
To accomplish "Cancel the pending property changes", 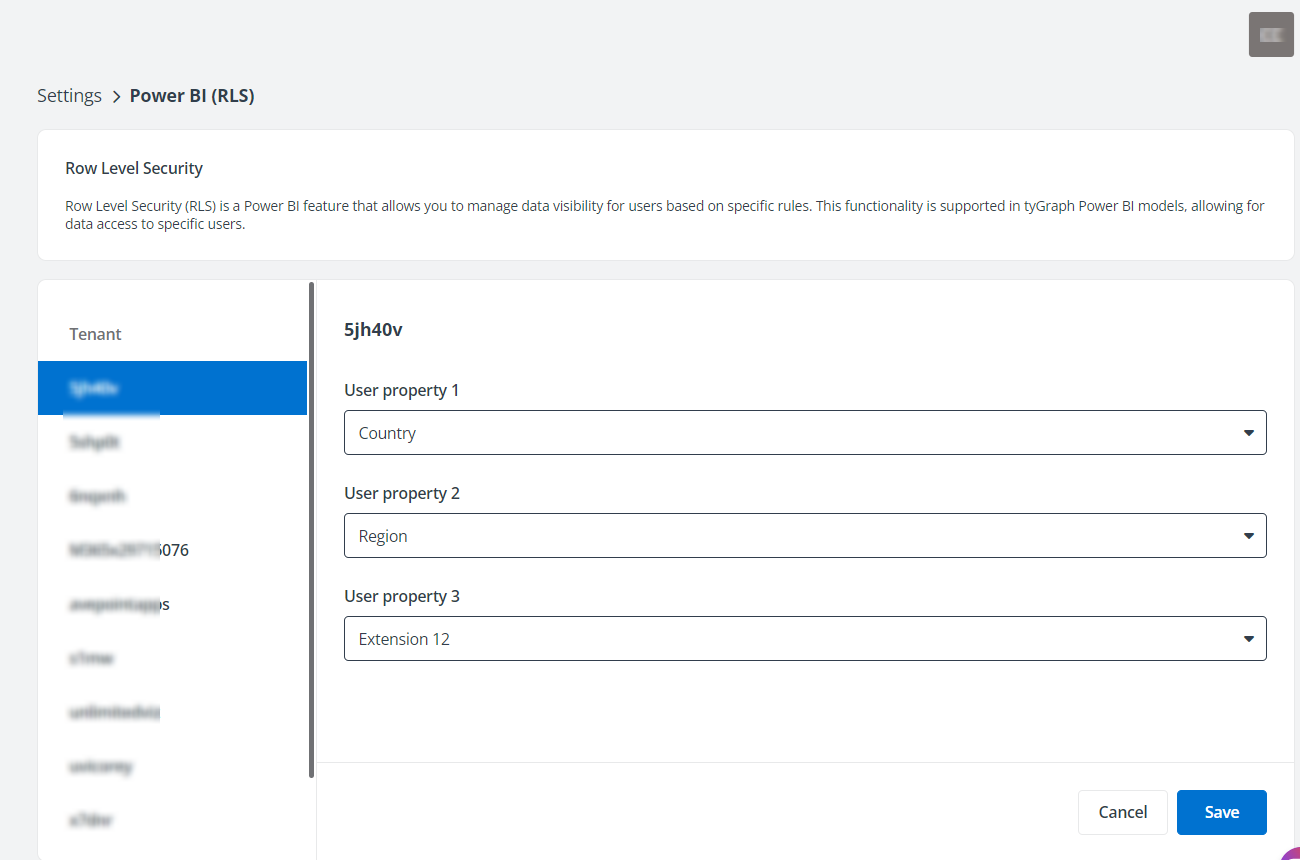I will tap(1122, 812).
